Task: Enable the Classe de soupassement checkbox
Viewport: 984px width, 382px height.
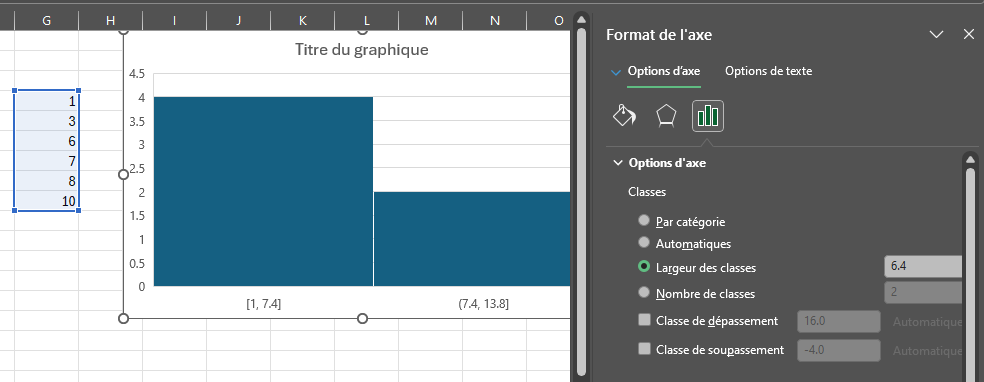Action: 644,349
